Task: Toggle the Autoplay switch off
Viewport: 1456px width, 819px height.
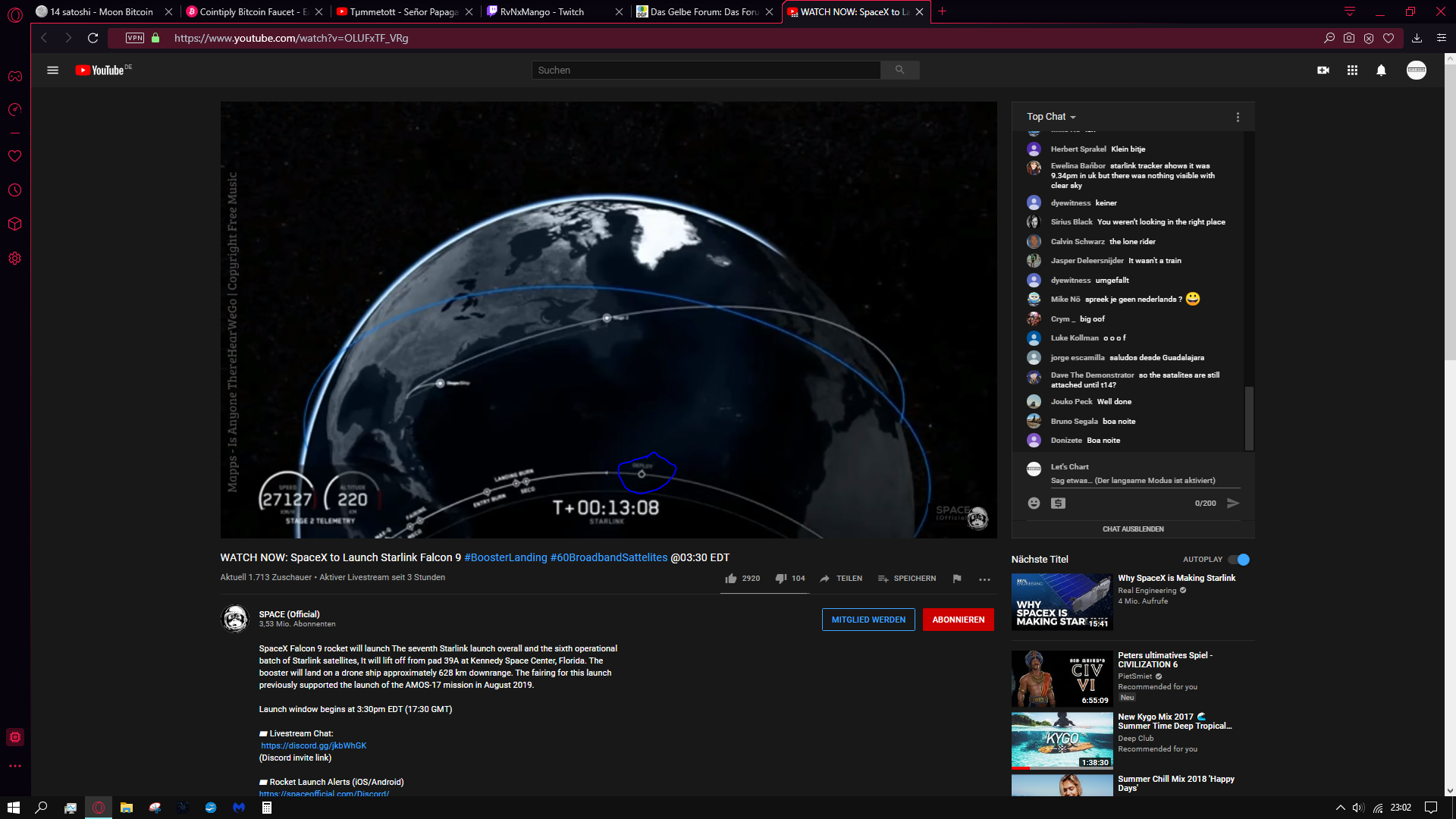Action: point(1239,560)
